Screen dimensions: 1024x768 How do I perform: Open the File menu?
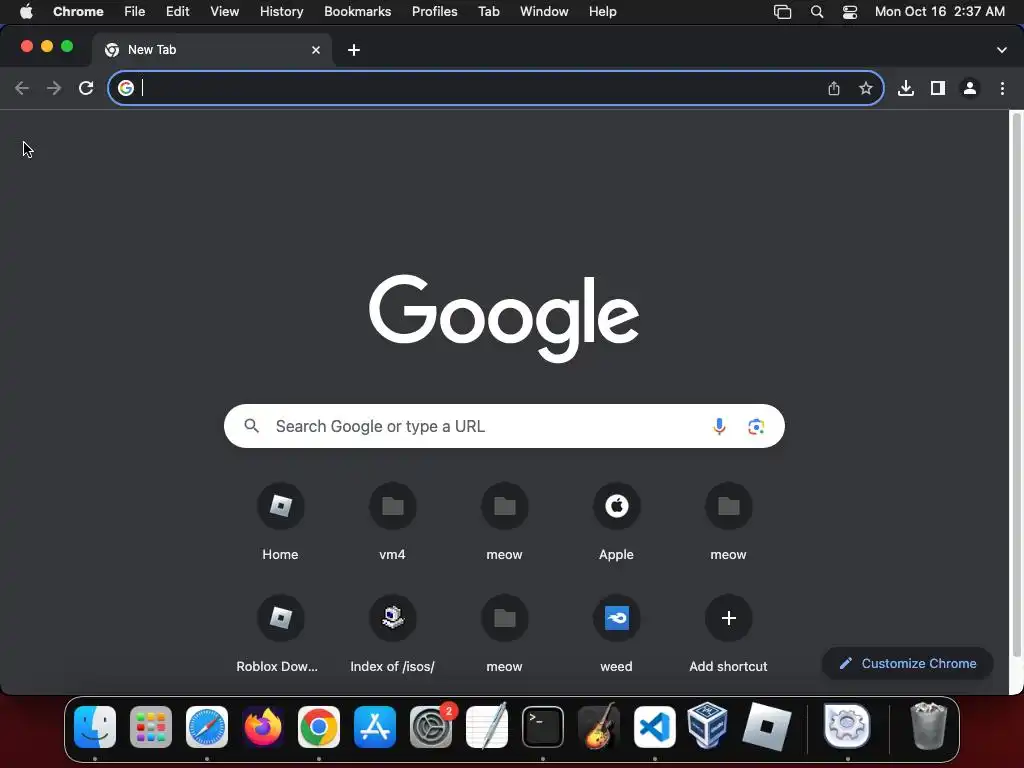pos(135,12)
